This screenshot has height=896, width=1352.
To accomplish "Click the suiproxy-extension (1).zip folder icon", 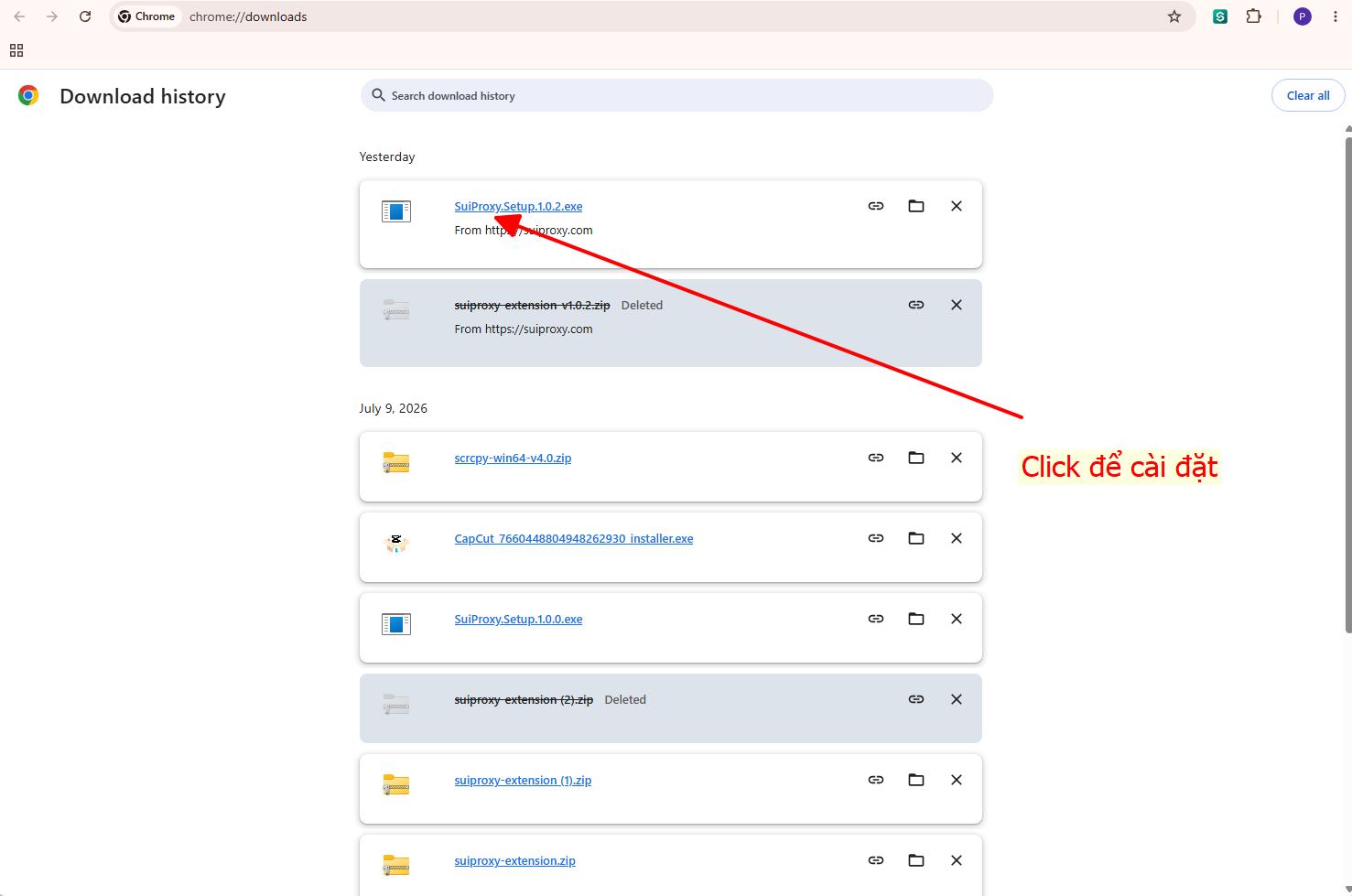I will [396, 784].
